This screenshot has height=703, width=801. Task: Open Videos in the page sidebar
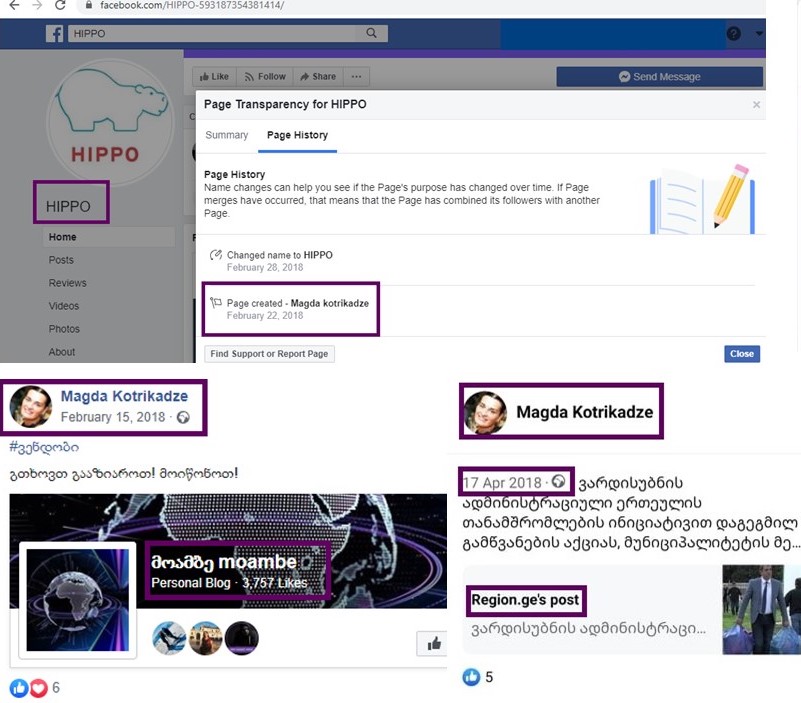point(64,306)
